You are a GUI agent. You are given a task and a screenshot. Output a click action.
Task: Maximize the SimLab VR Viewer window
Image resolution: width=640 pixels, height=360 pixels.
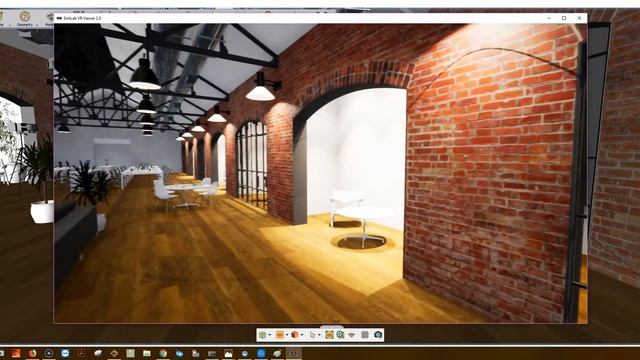564,18
